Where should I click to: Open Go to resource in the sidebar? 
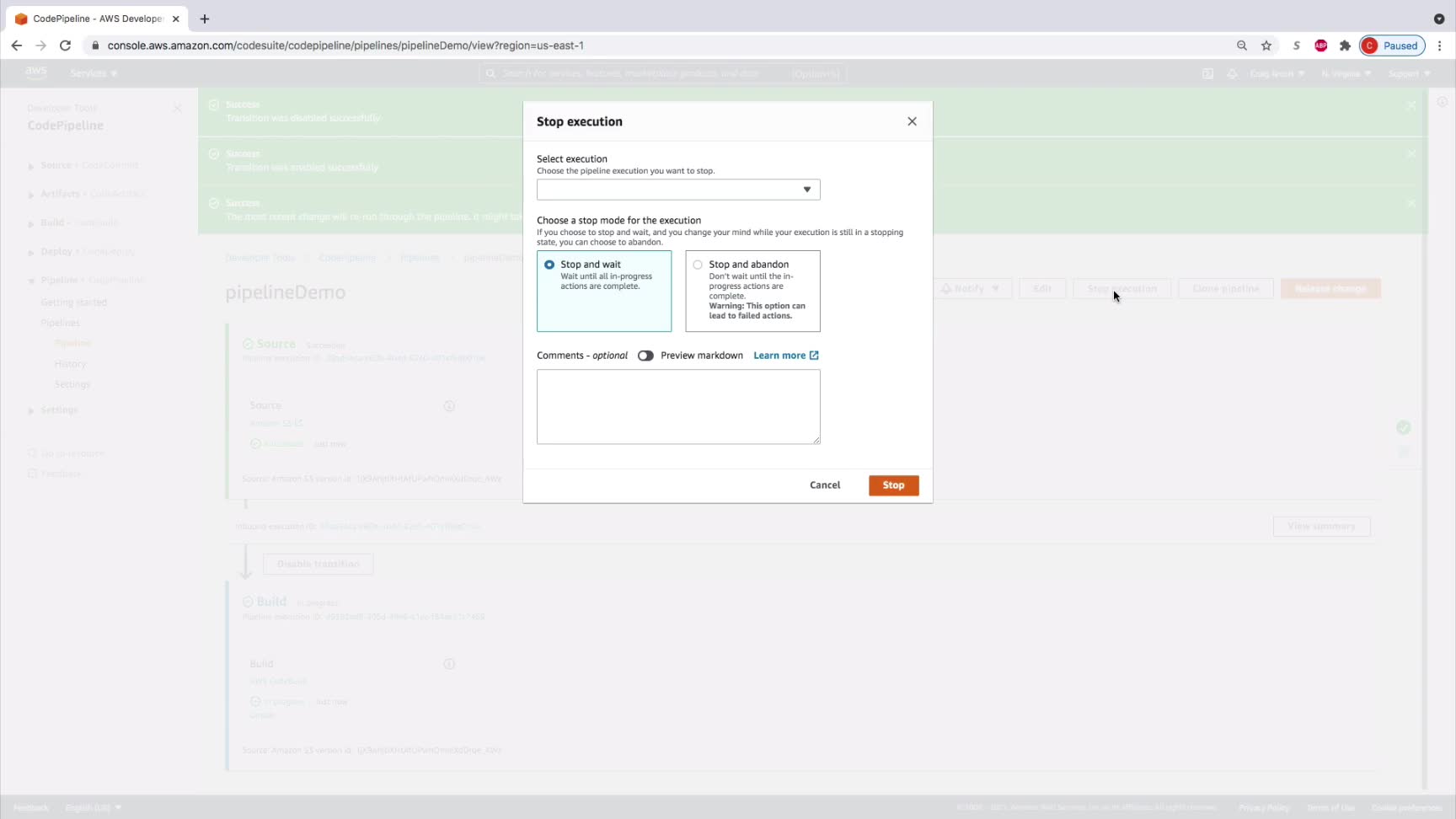pyautogui.click(x=67, y=453)
